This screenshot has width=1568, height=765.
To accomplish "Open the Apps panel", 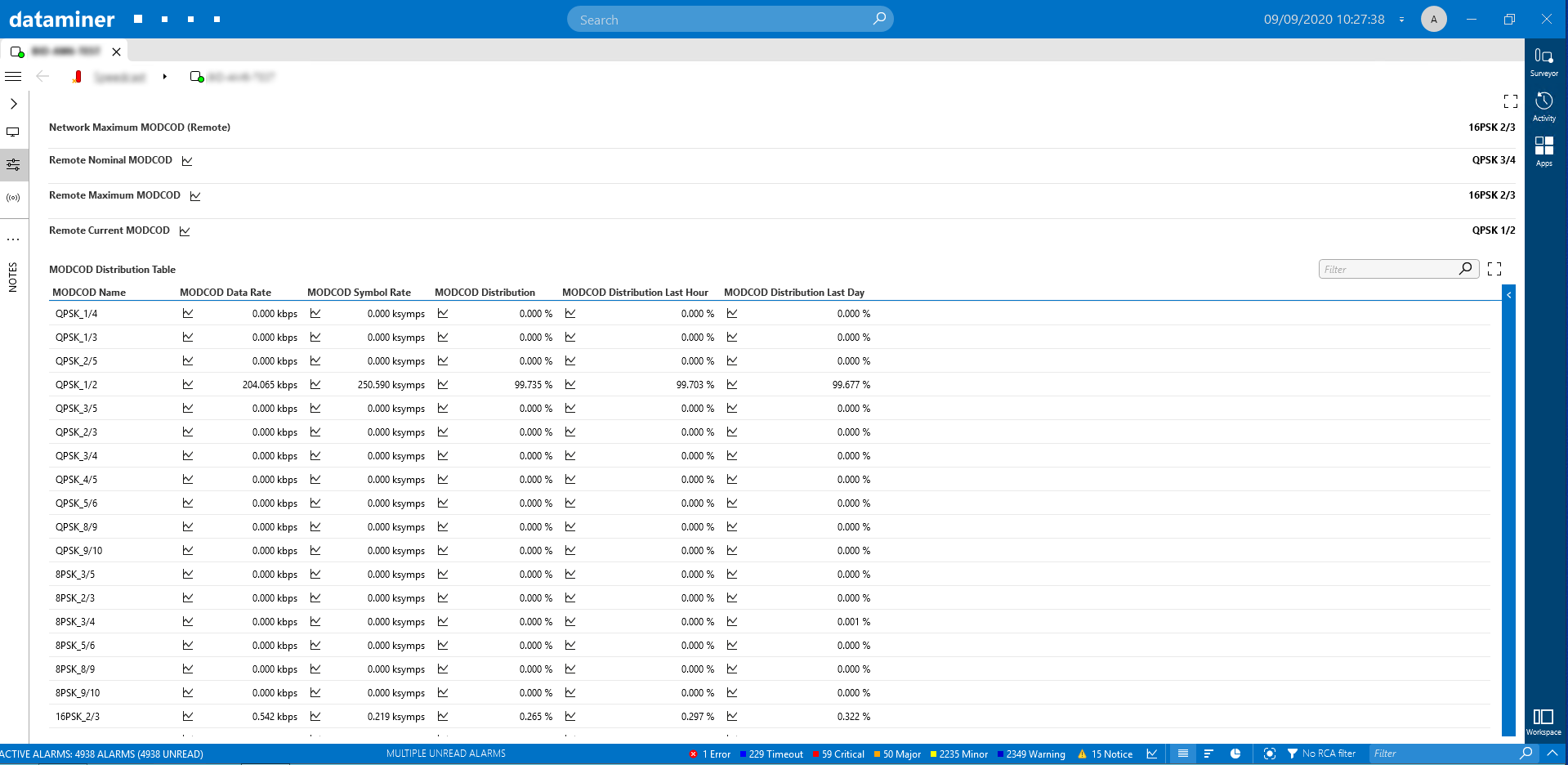I will [x=1543, y=152].
